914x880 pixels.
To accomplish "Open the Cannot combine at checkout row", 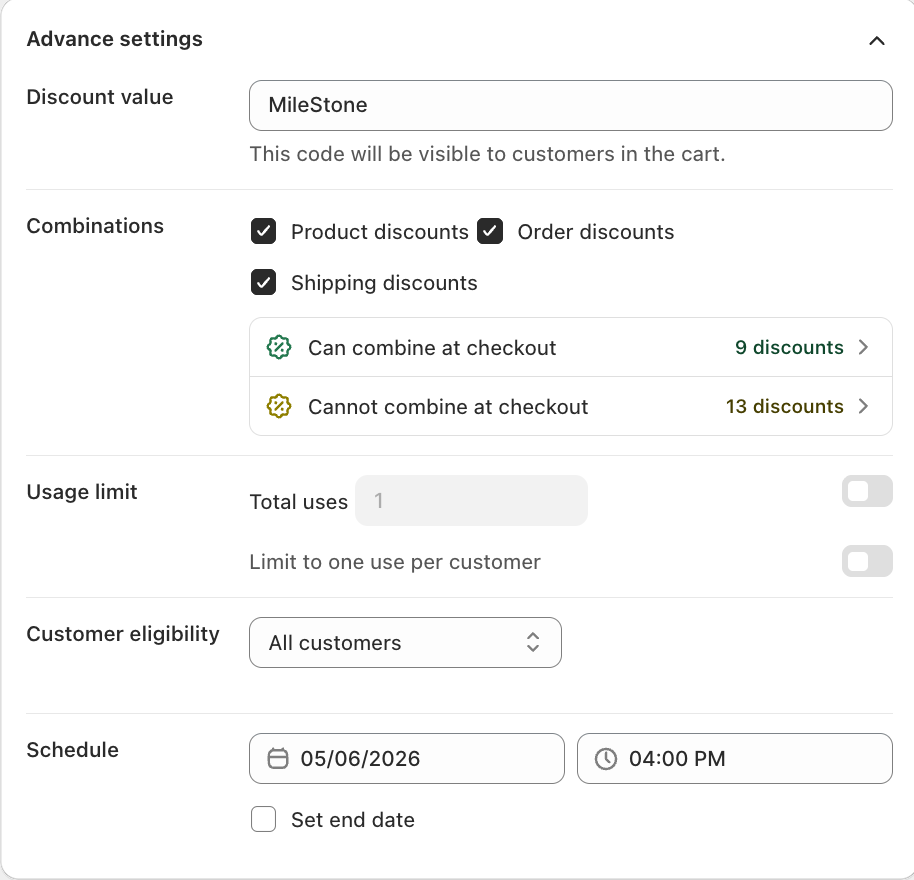I will coord(571,406).
